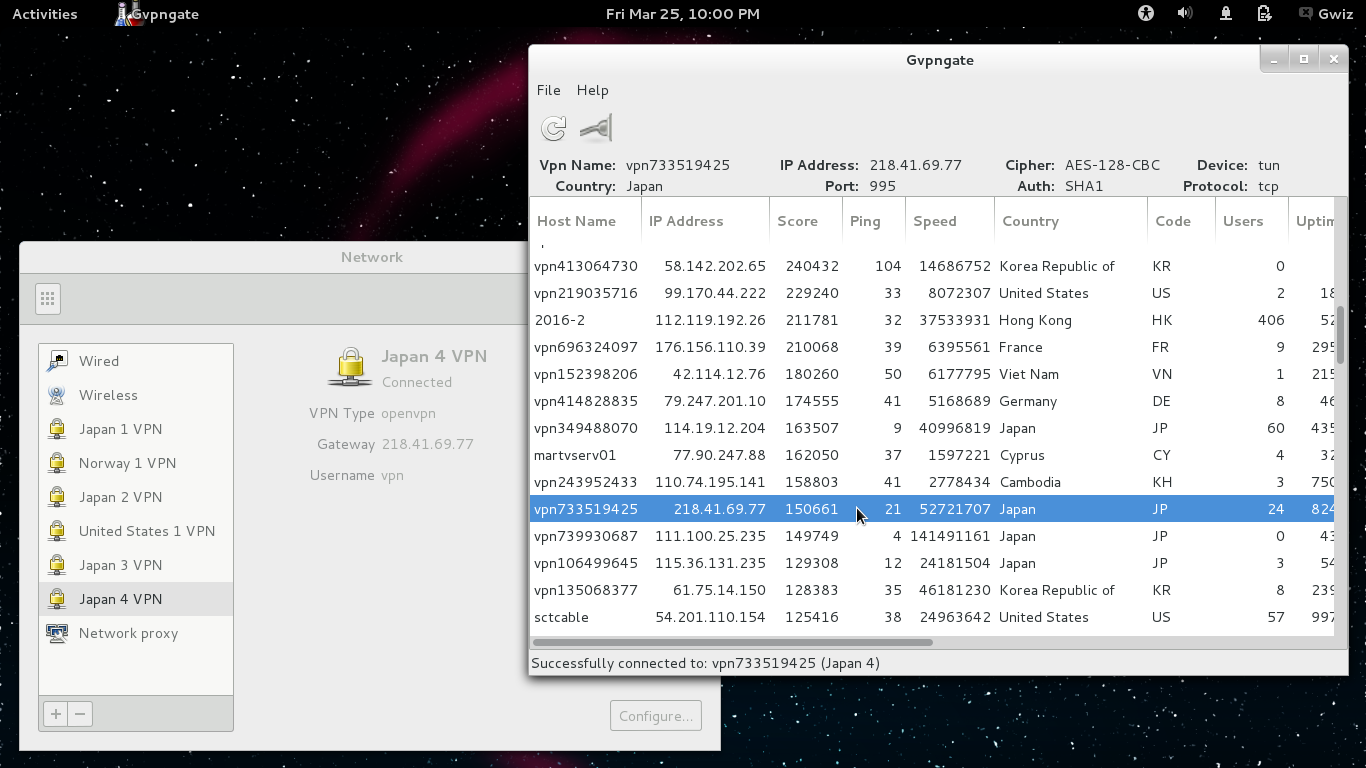Sort by Score column header

806,221
